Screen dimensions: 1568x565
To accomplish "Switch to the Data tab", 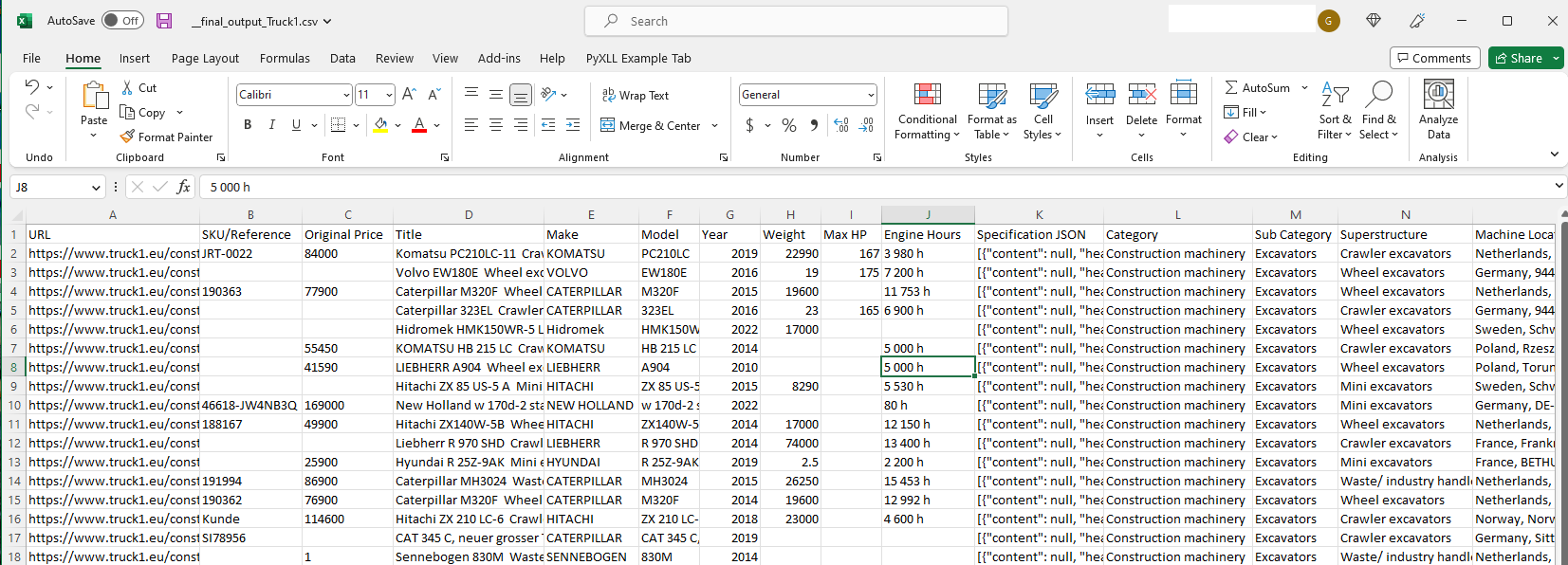I will [x=342, y=58].
